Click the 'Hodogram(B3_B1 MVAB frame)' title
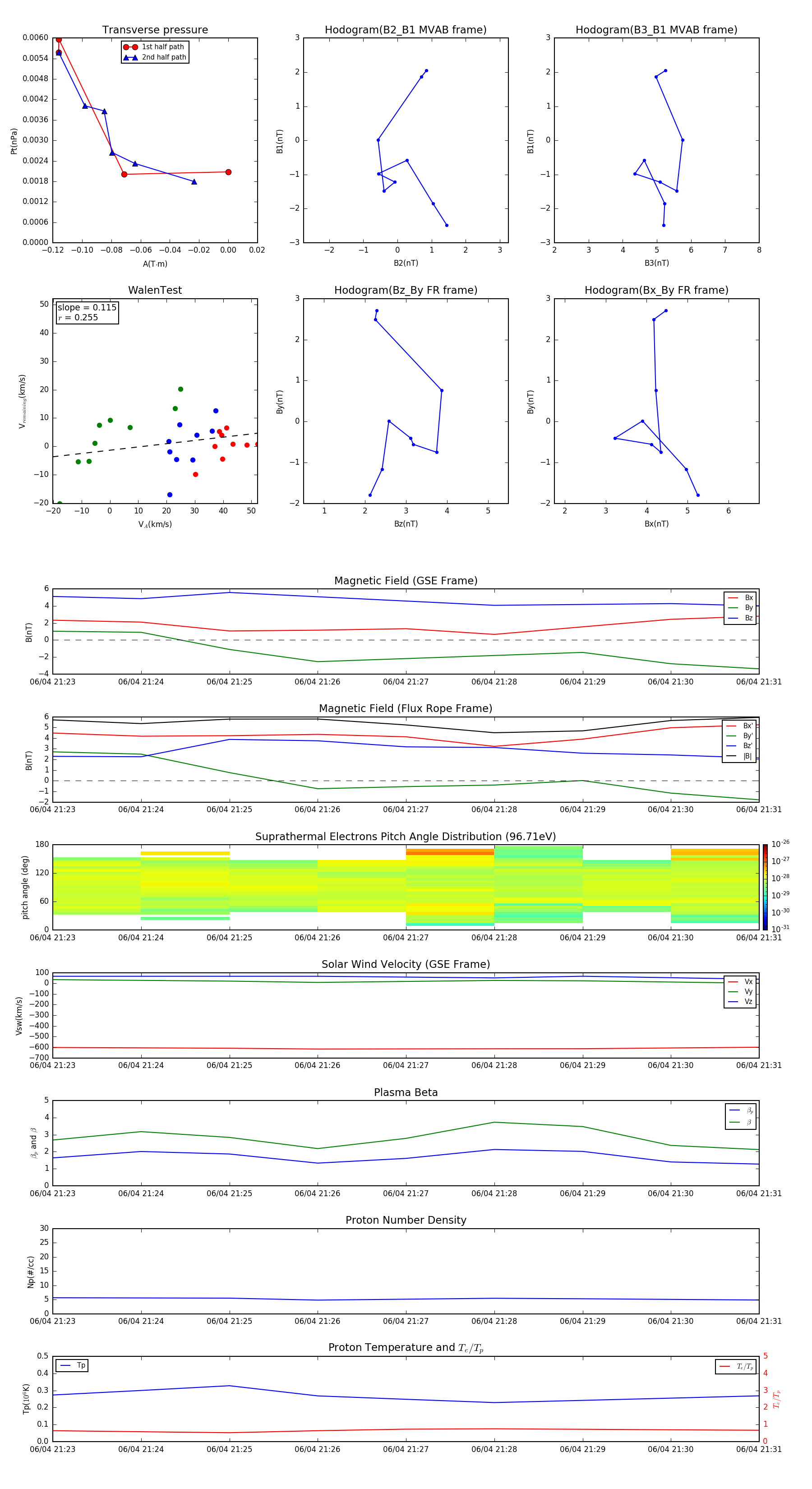Image resolution: width=812 pixels, height=1489 pixels. (656, 29)
